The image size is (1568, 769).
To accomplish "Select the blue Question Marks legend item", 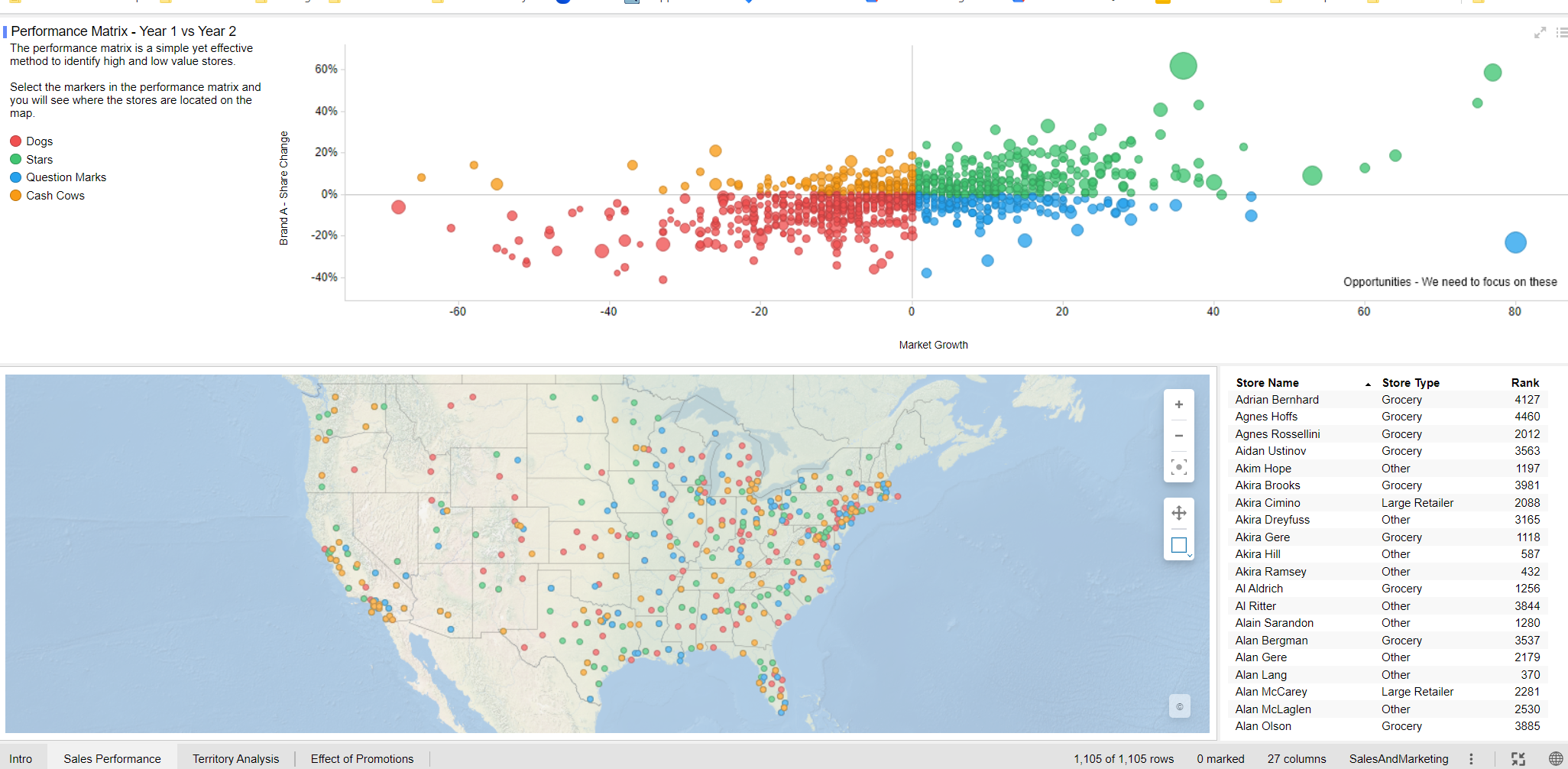I will (x=66, y=177).
